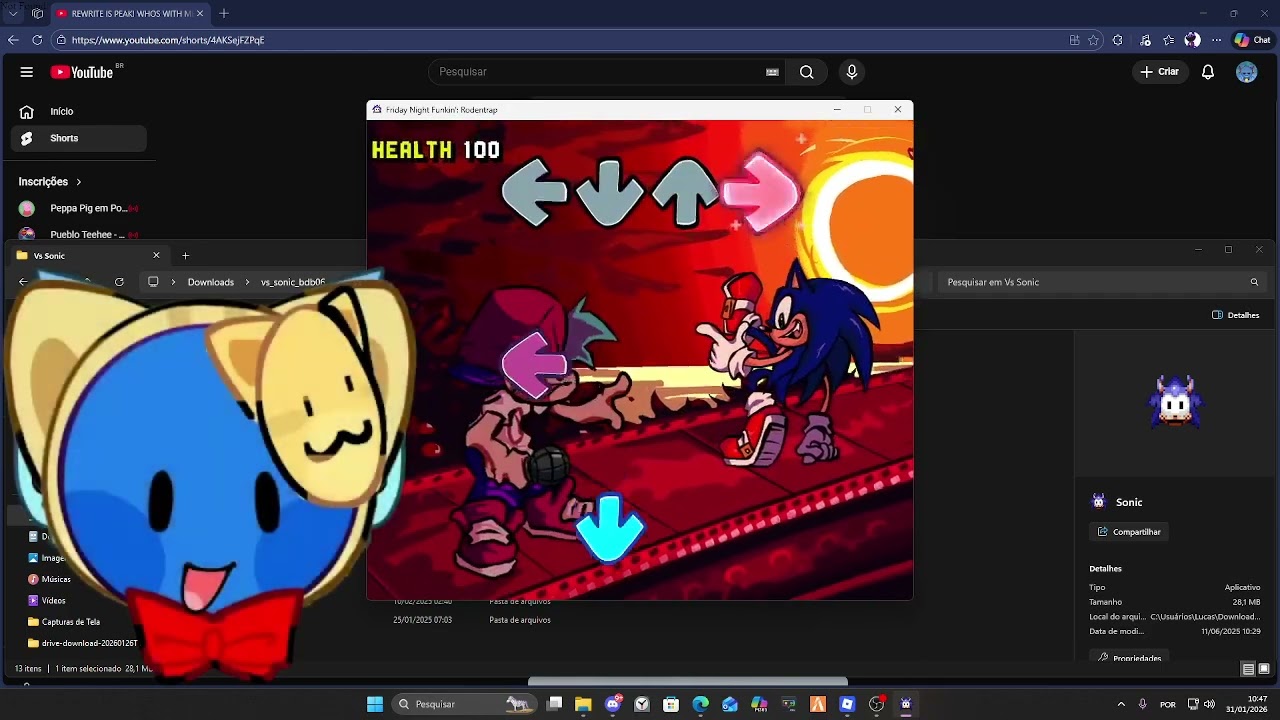Viewport: 1280px width, 720px height.
Task: Click the back arrow in File Explorer
Action: 23,282
